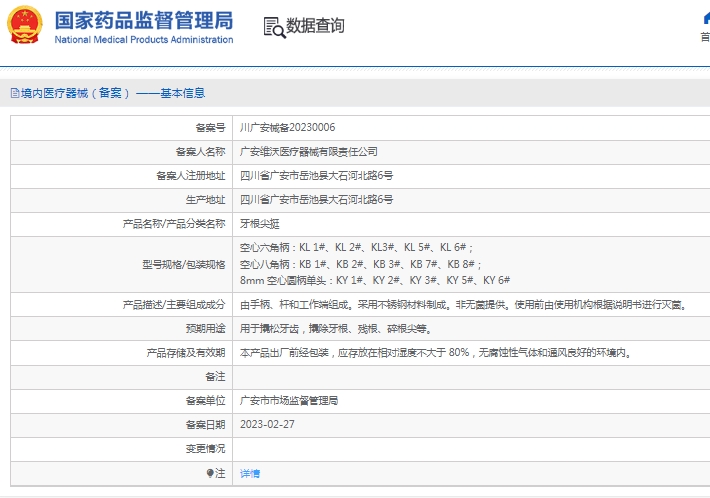
Task: Click the 生产地址 label
Action: 205,200
